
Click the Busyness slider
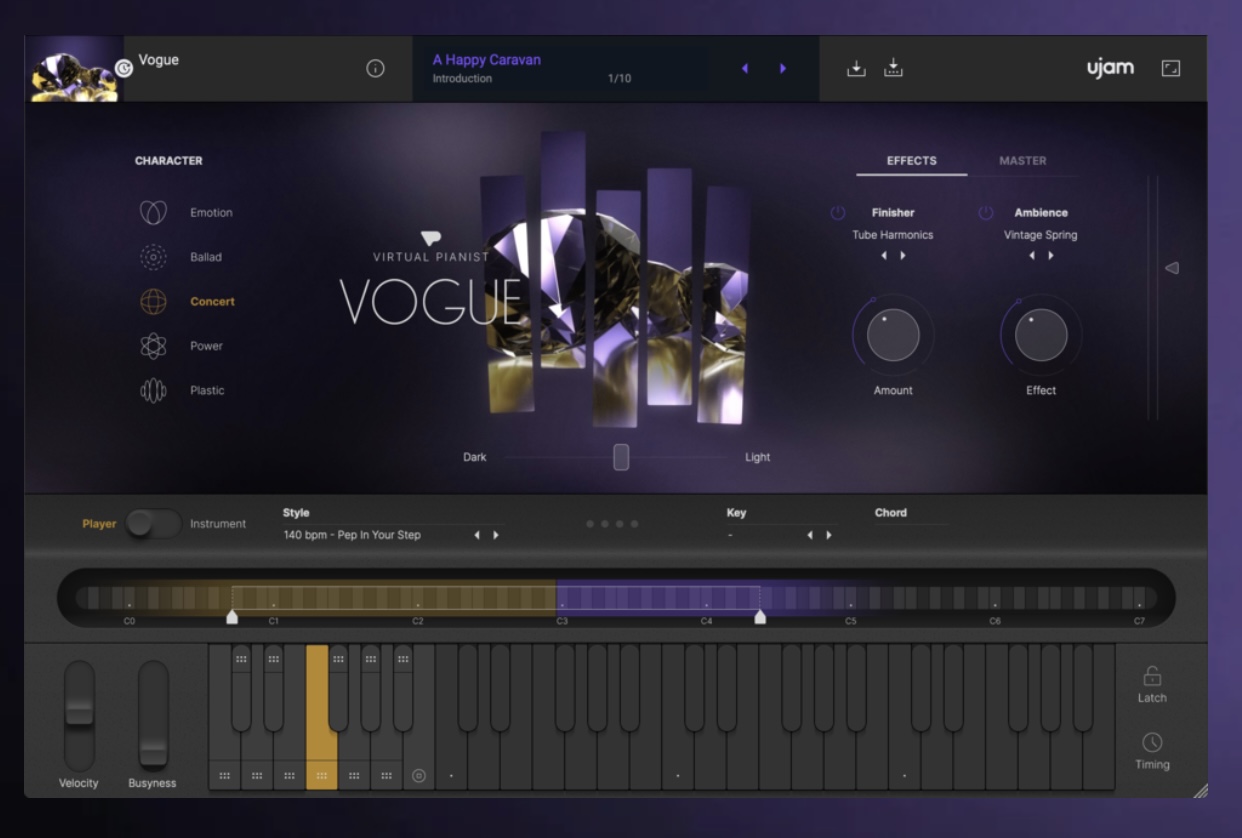(153, 715)
